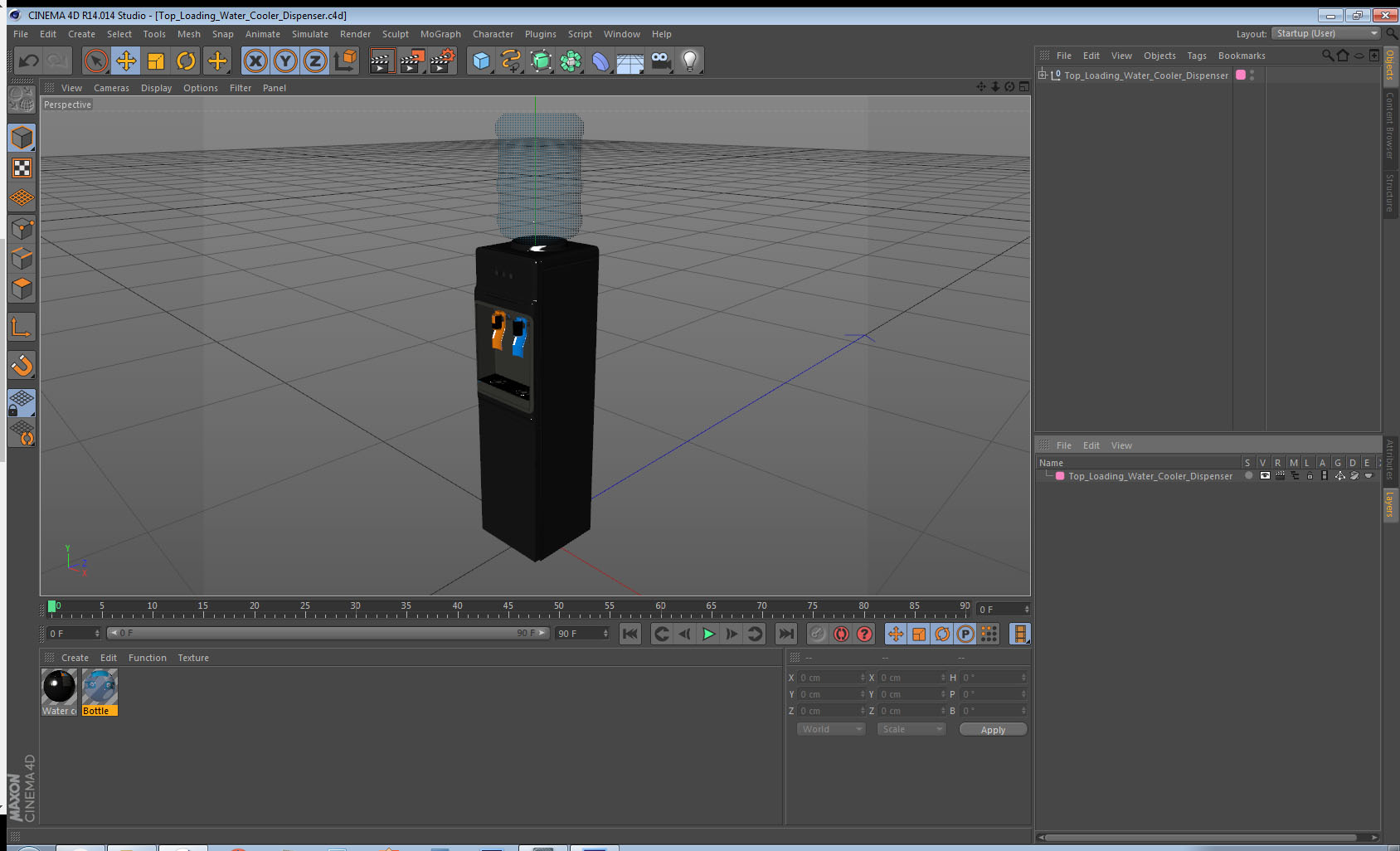Go to start of animation

630,634
